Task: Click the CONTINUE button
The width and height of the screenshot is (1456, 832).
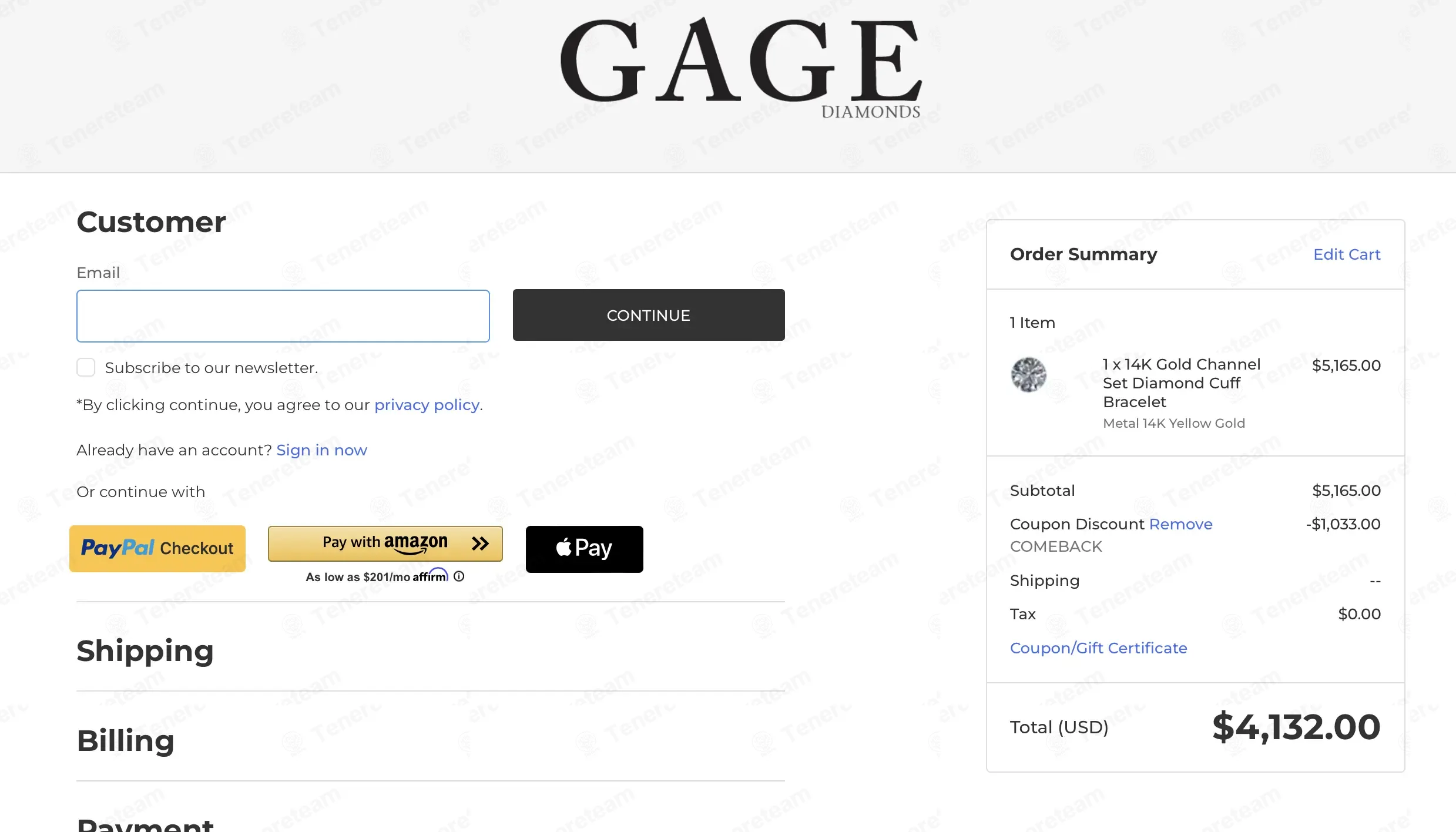Action: pos(649,315)
